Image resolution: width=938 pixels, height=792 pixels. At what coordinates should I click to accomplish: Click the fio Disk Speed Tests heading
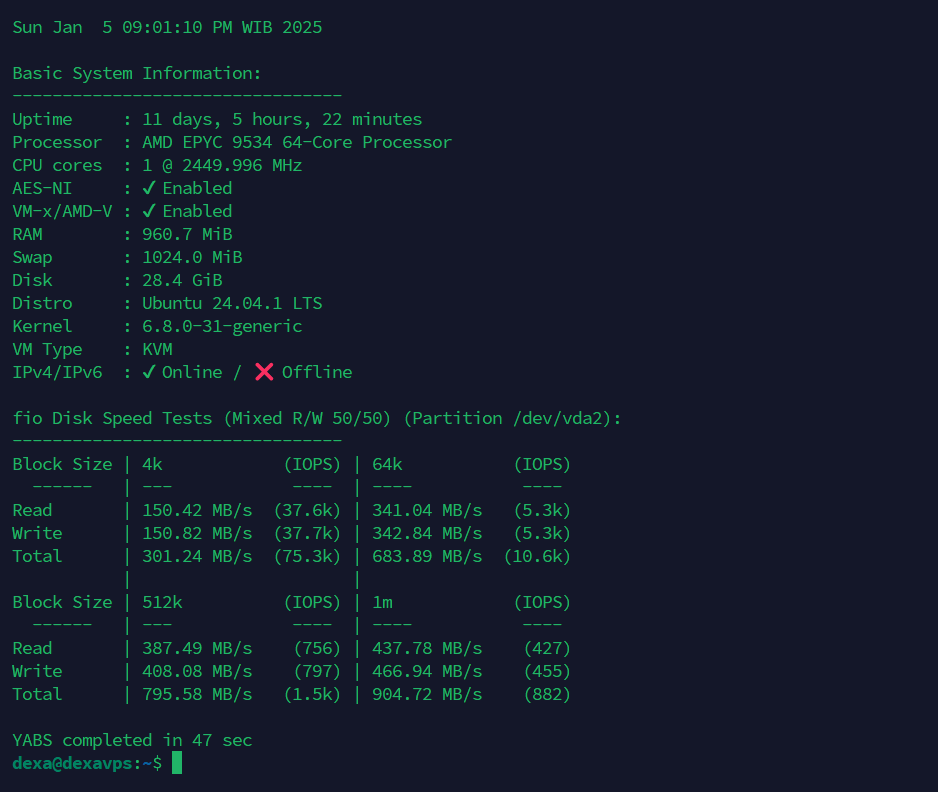click(x=317, y=418)
